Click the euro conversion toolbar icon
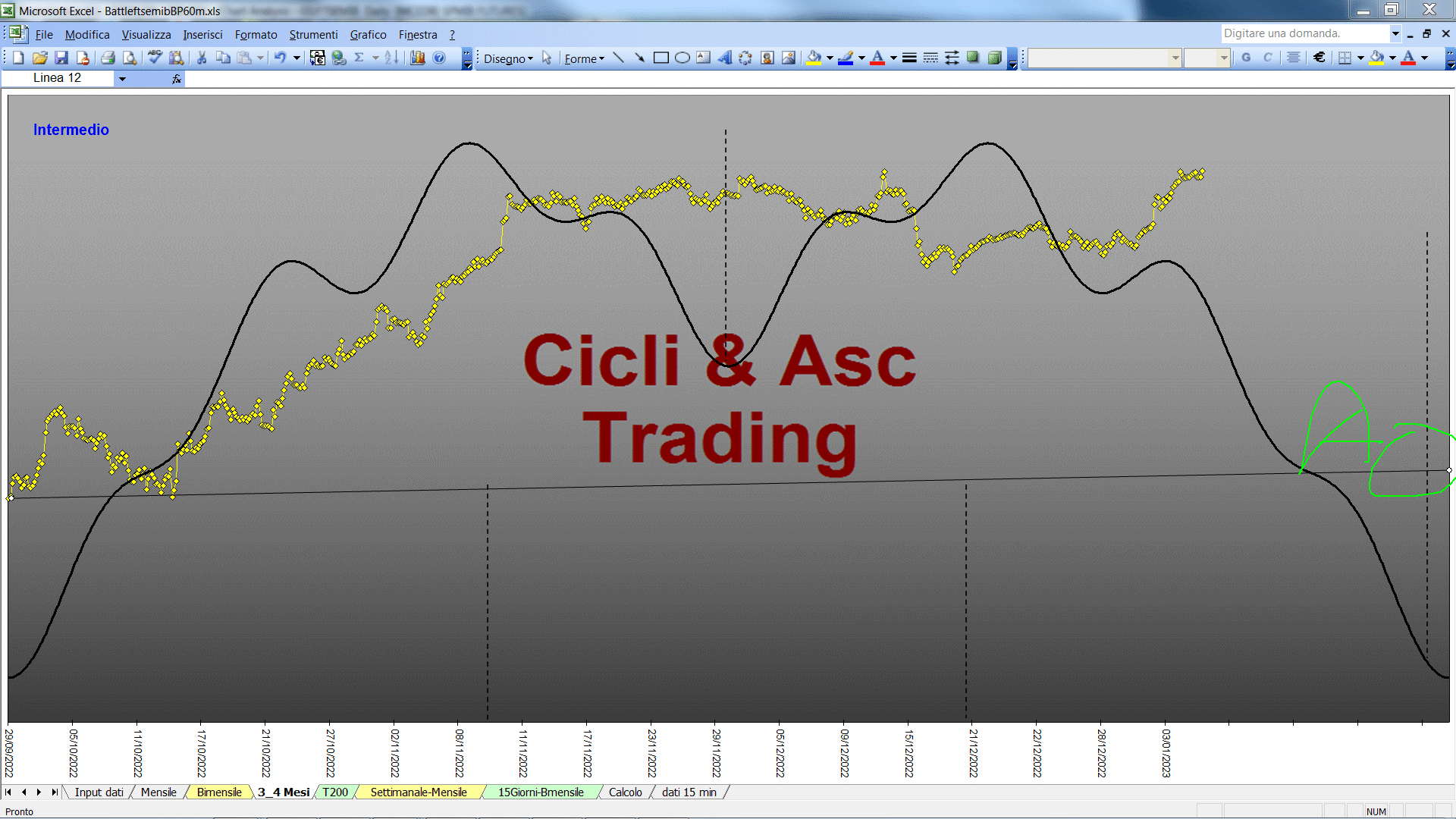 pyautogui.click(x=318, y=58)
